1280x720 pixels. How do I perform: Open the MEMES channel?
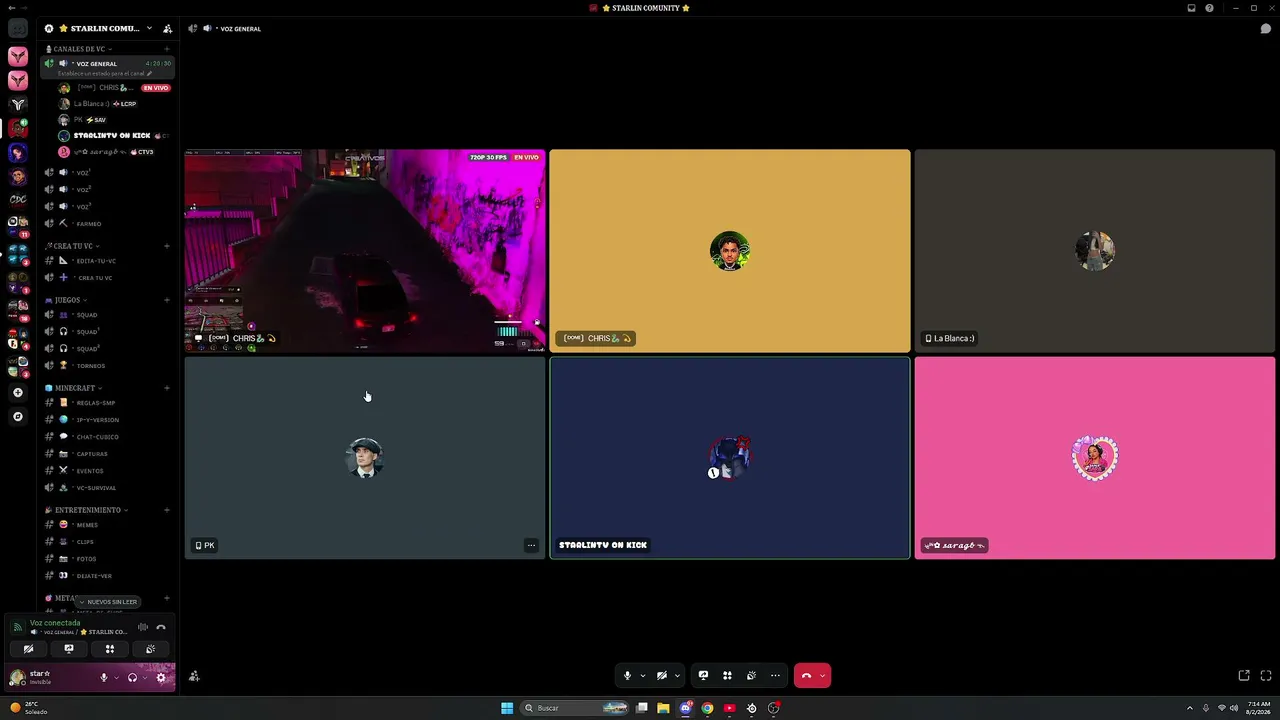tap(108, 525)
